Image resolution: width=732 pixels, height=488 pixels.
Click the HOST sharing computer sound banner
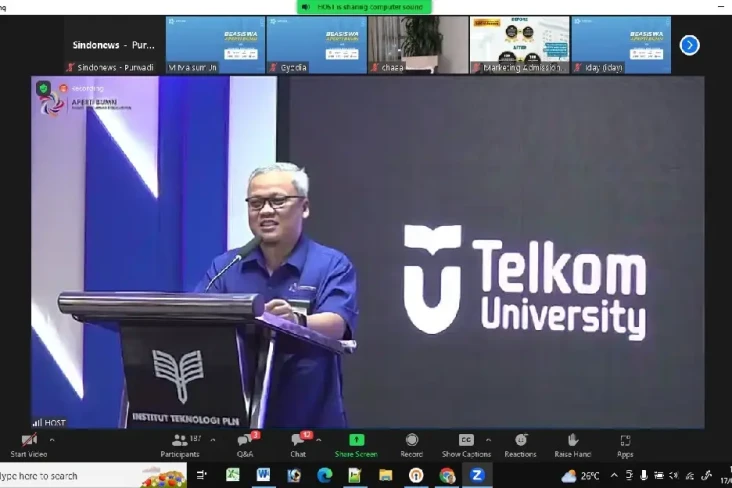pyautogui.click(x=364, y=7)
